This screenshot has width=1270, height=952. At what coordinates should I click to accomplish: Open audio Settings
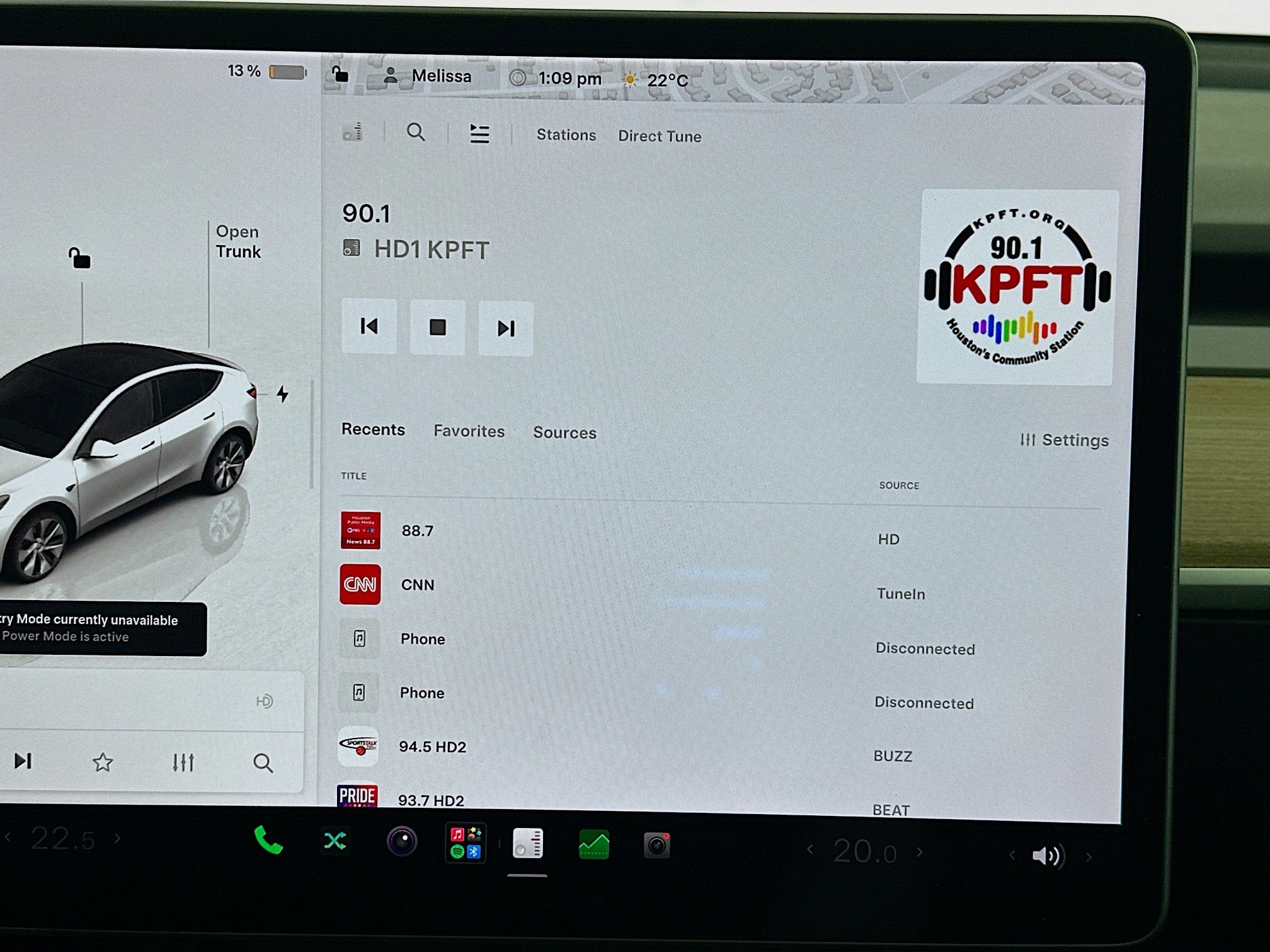(x=1065, y=440)
